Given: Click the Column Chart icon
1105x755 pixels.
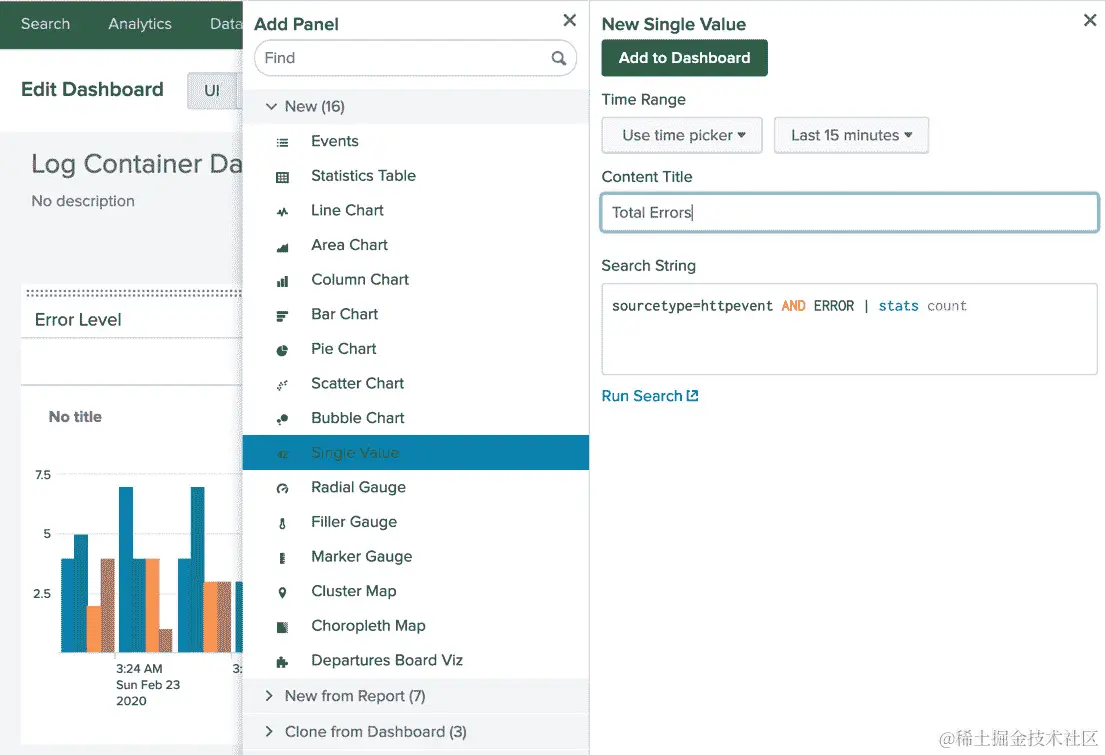Looking at the screenshot, I should point(283,281).
